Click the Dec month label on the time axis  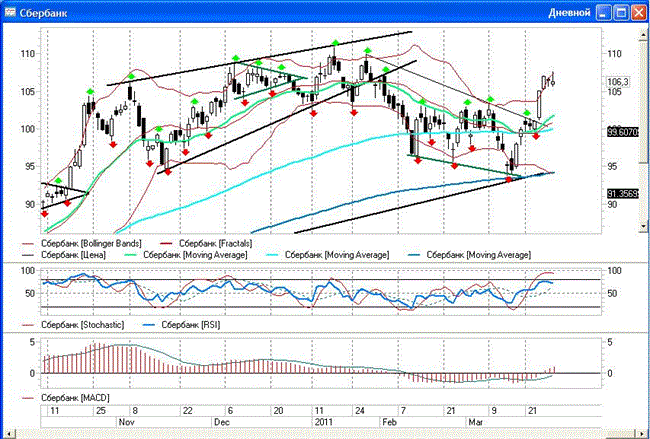click(x=222, y=422)
